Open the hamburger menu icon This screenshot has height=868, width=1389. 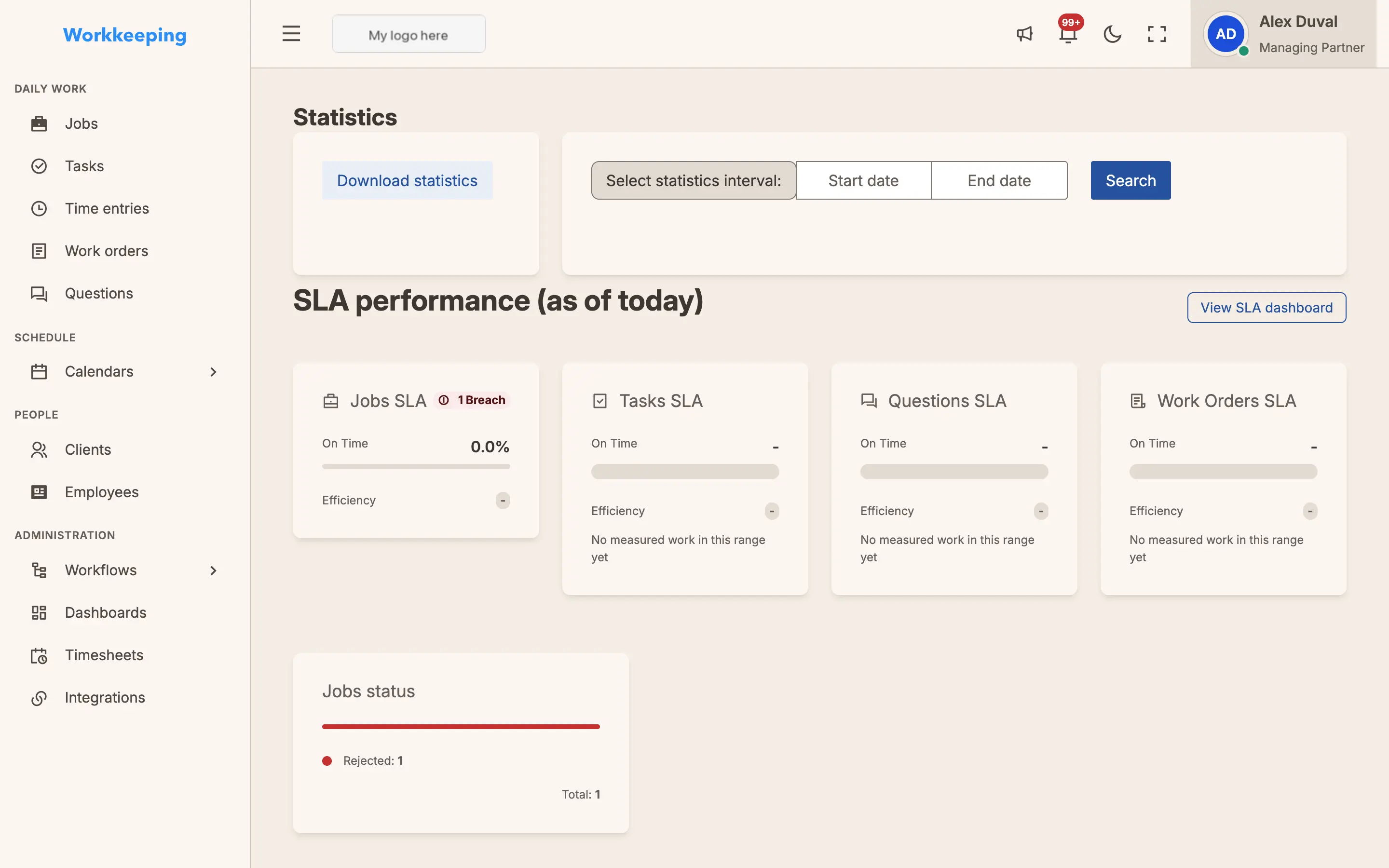tap(291, 34)
